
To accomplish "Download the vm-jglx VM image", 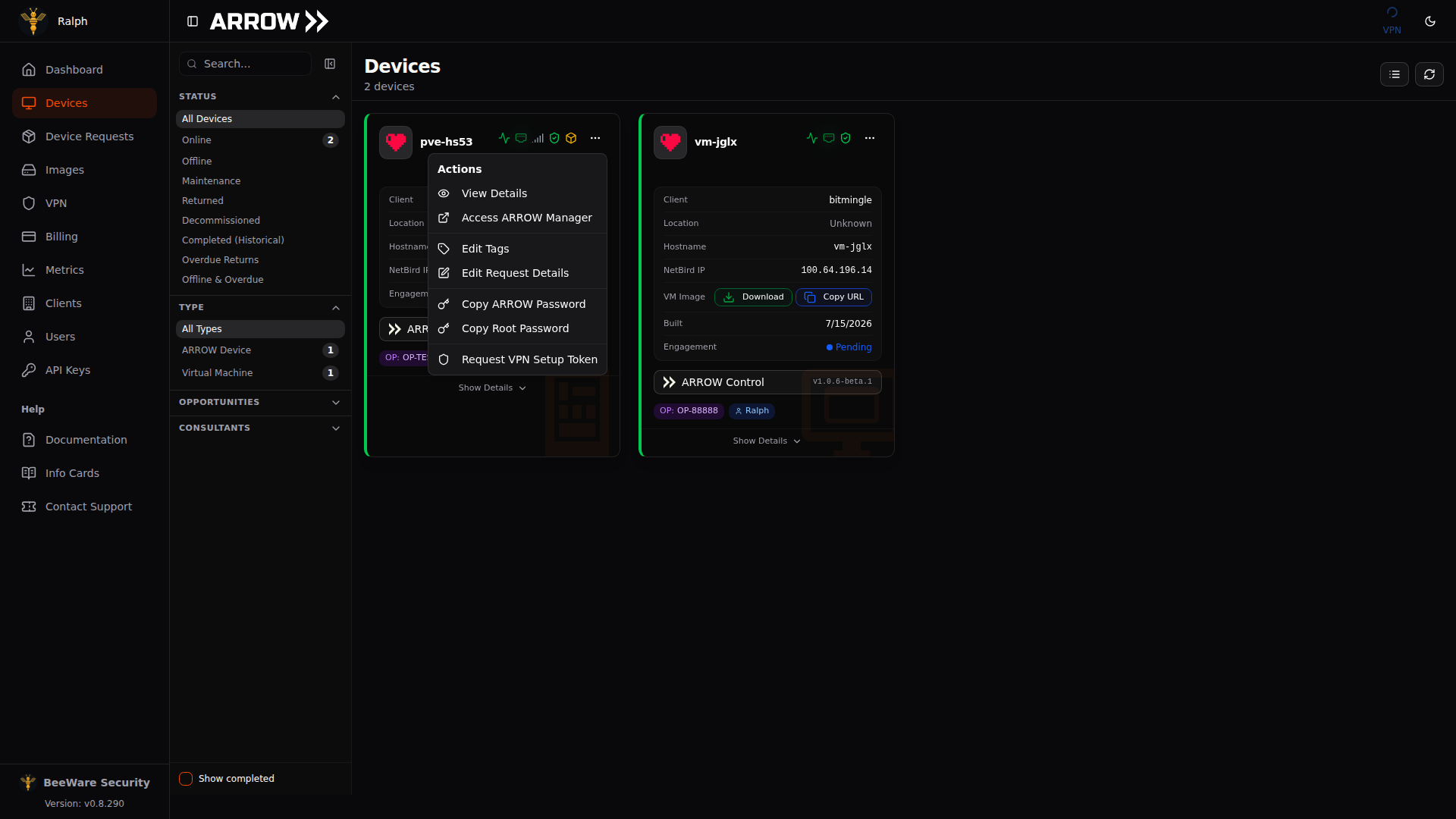I will (753, 297).
